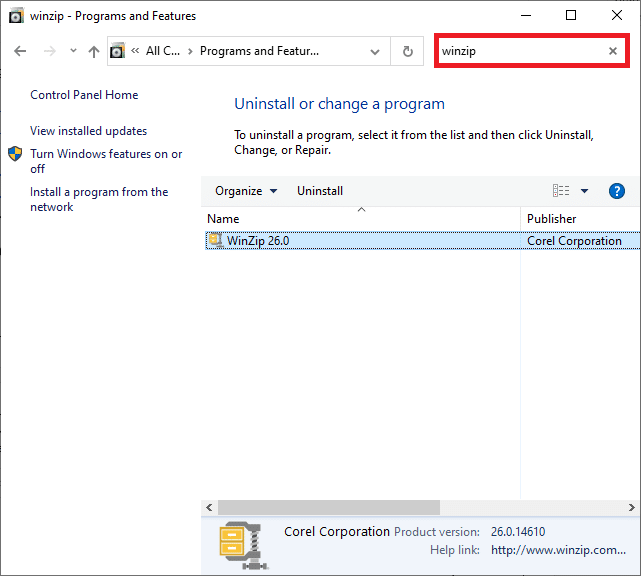This screenshot has width=641, height=576.
Task: Click the Up one level arrow
Action: coord(93,51)
